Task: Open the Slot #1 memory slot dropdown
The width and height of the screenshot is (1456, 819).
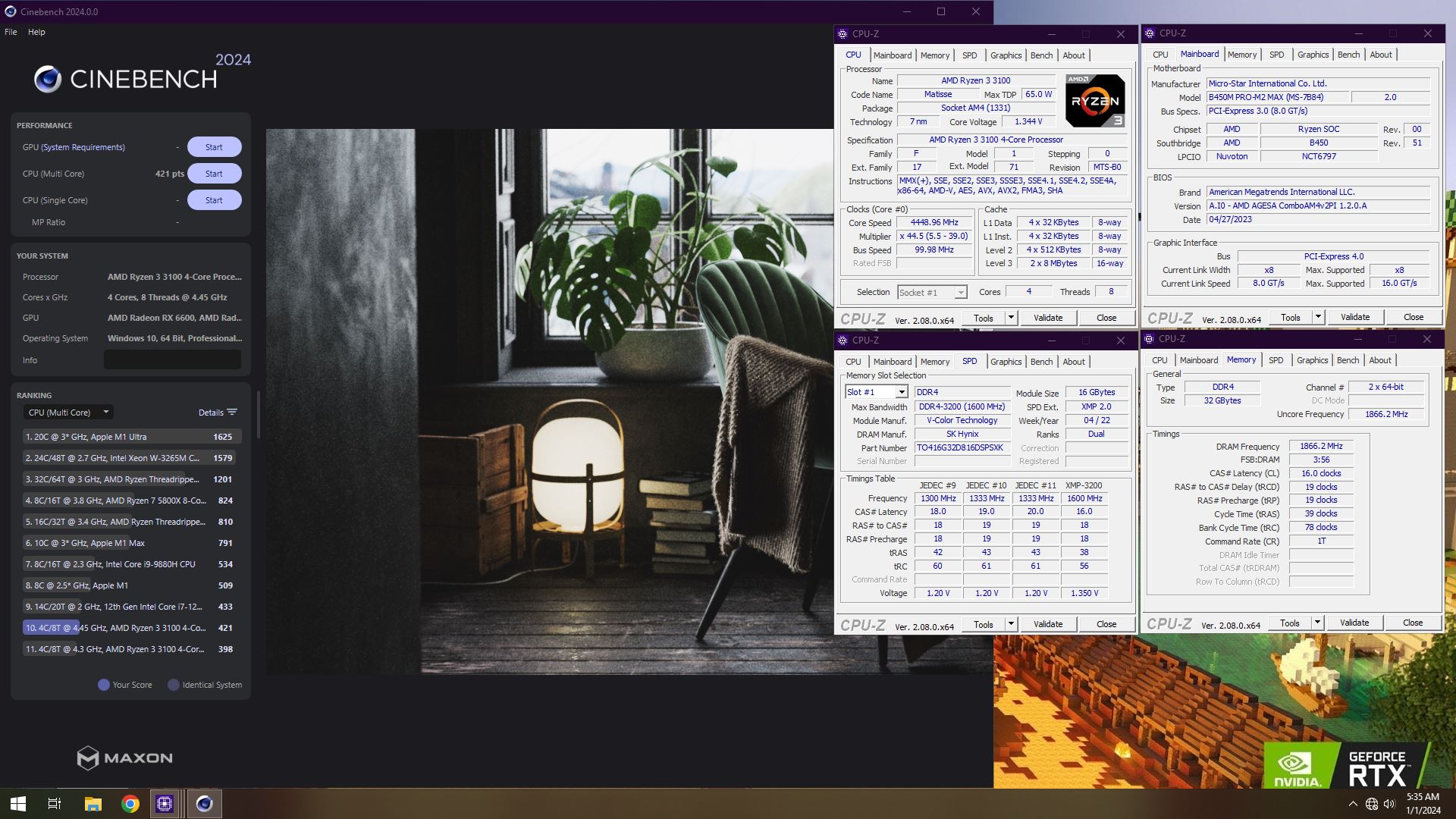Action: [876, 392]
